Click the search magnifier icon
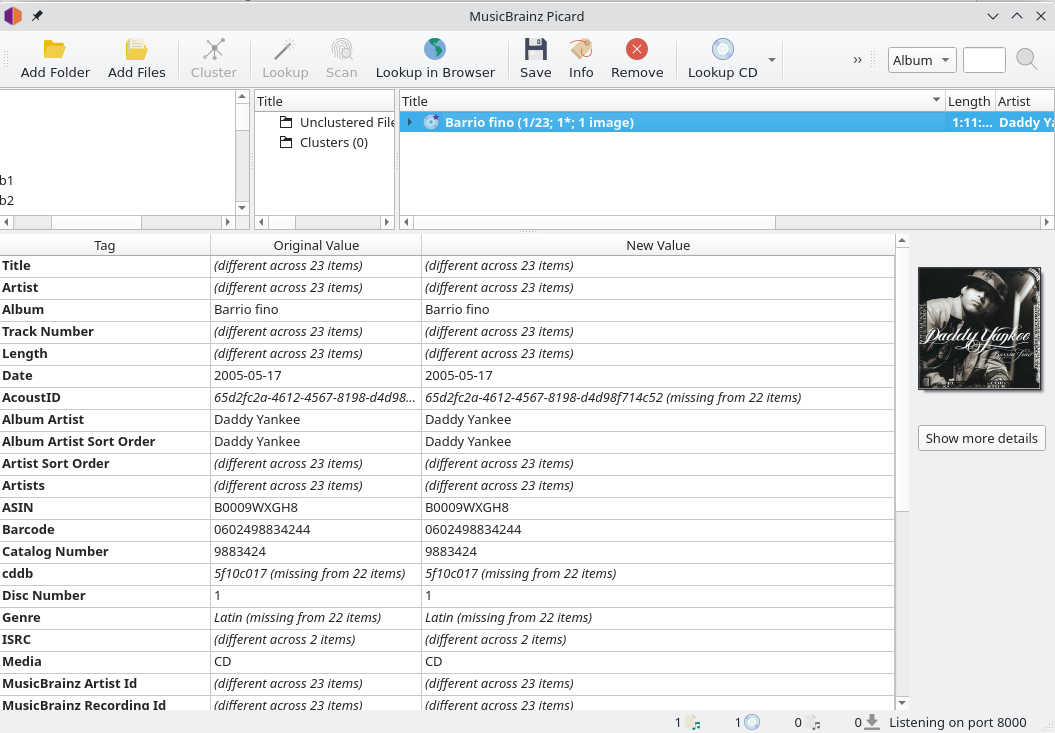The image size is (1055, 733). point(1026,59)
